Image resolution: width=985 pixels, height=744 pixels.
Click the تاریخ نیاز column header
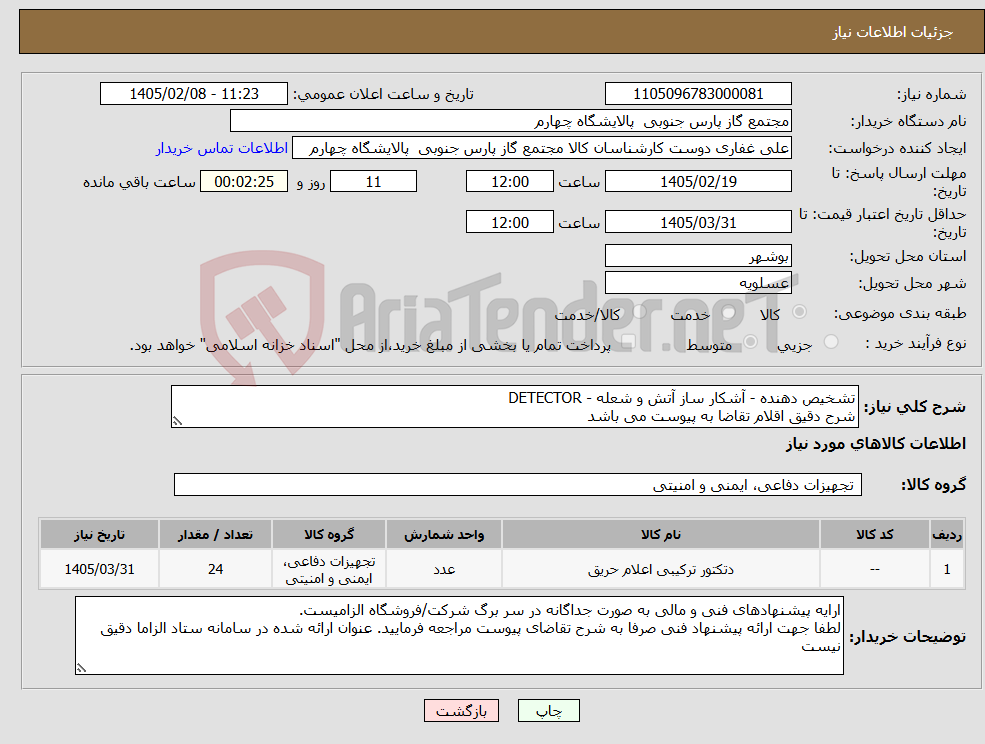(x=99, y=535)
